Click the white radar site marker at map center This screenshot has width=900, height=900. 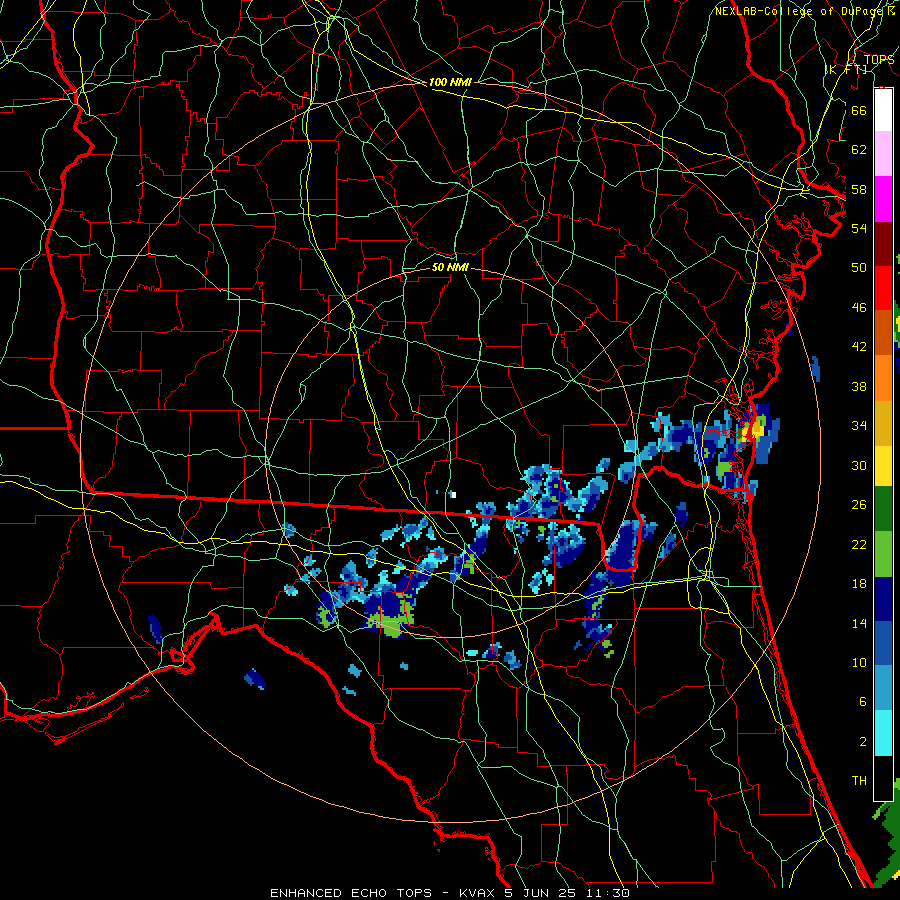pos(453,494)
